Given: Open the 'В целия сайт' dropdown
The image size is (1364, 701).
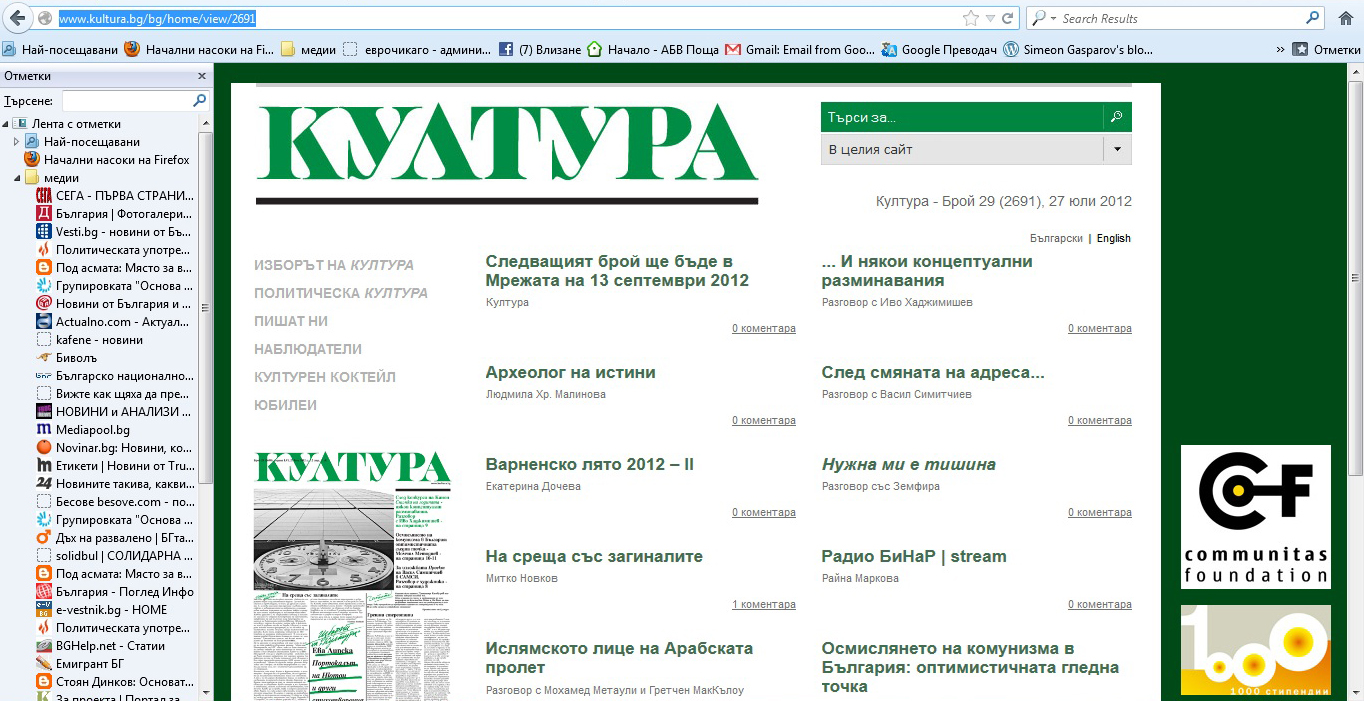Looking at the screenshot, I should click(1117, 149).
